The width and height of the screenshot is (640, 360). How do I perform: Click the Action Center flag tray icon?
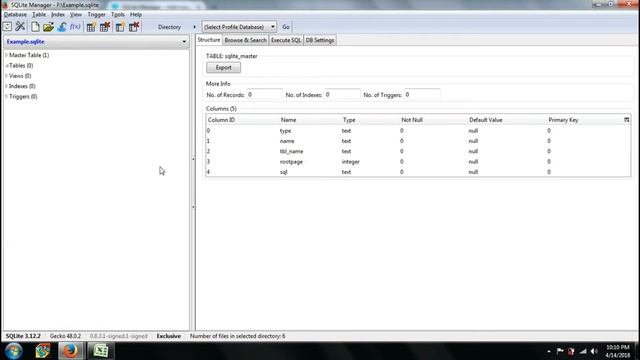click(x=560, y=351)
